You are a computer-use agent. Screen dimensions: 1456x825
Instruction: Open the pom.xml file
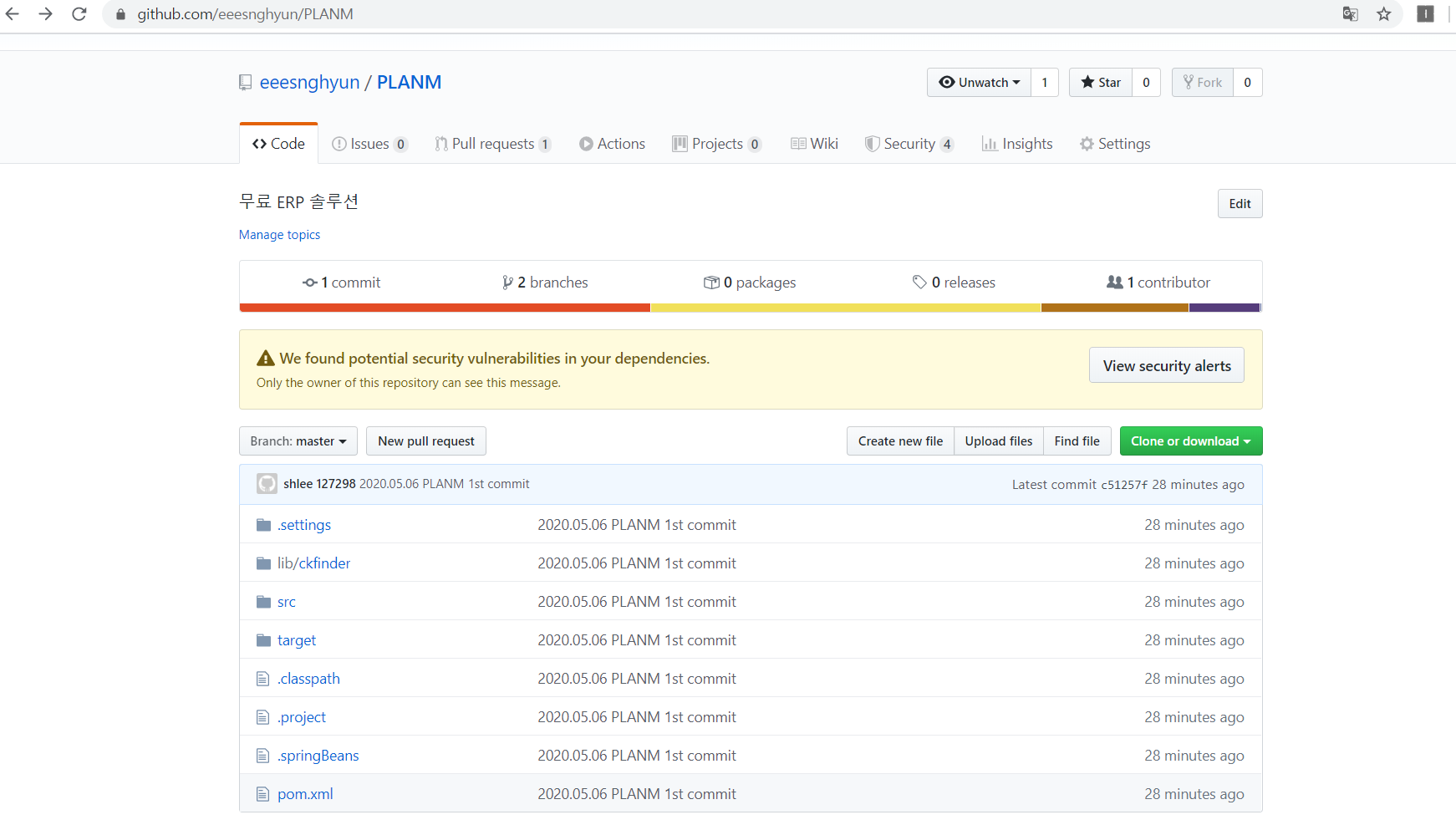coord(305,794)
